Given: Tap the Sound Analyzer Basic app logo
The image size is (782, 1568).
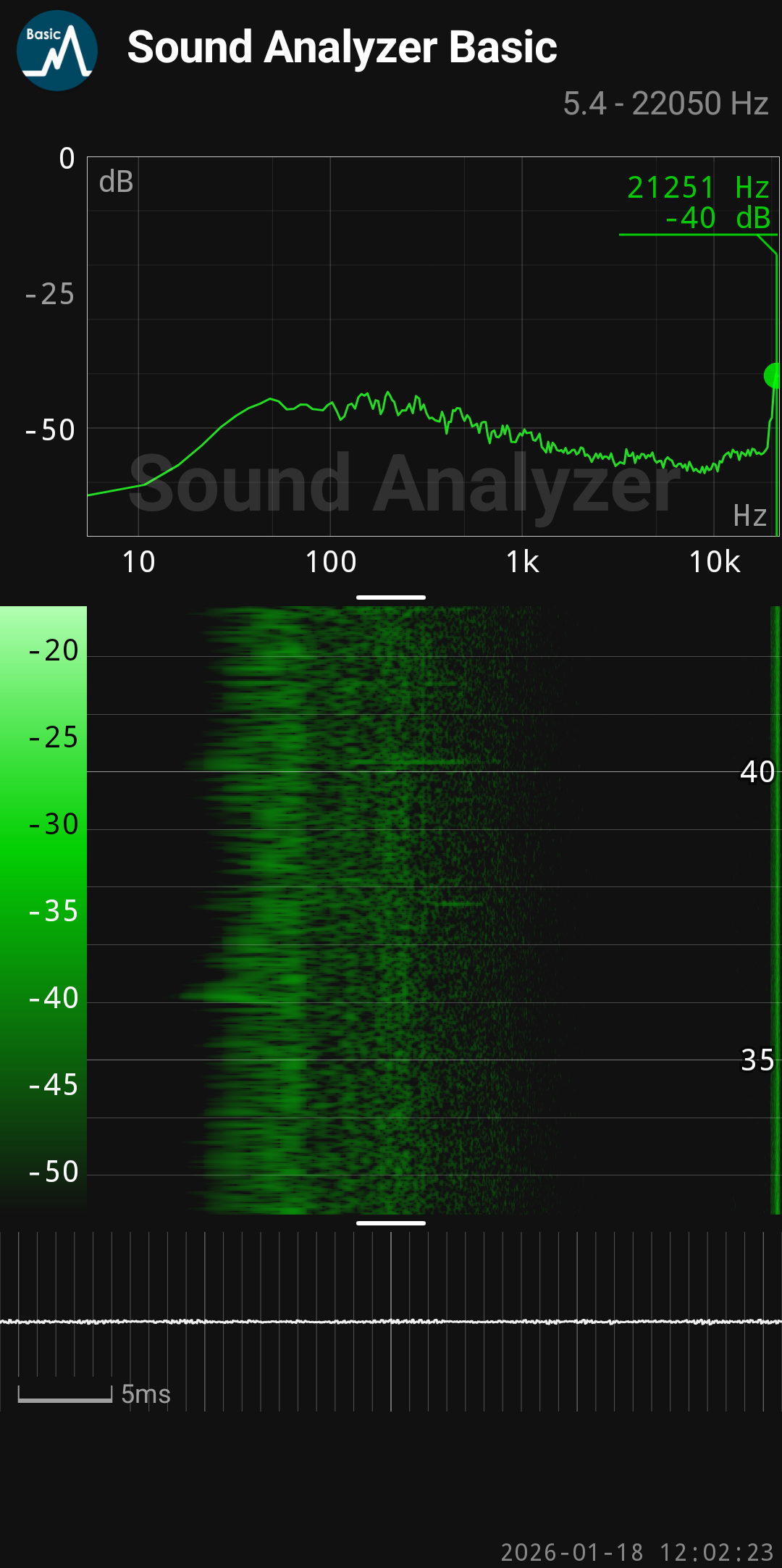Looking at the screenshot, I should 57,51.
